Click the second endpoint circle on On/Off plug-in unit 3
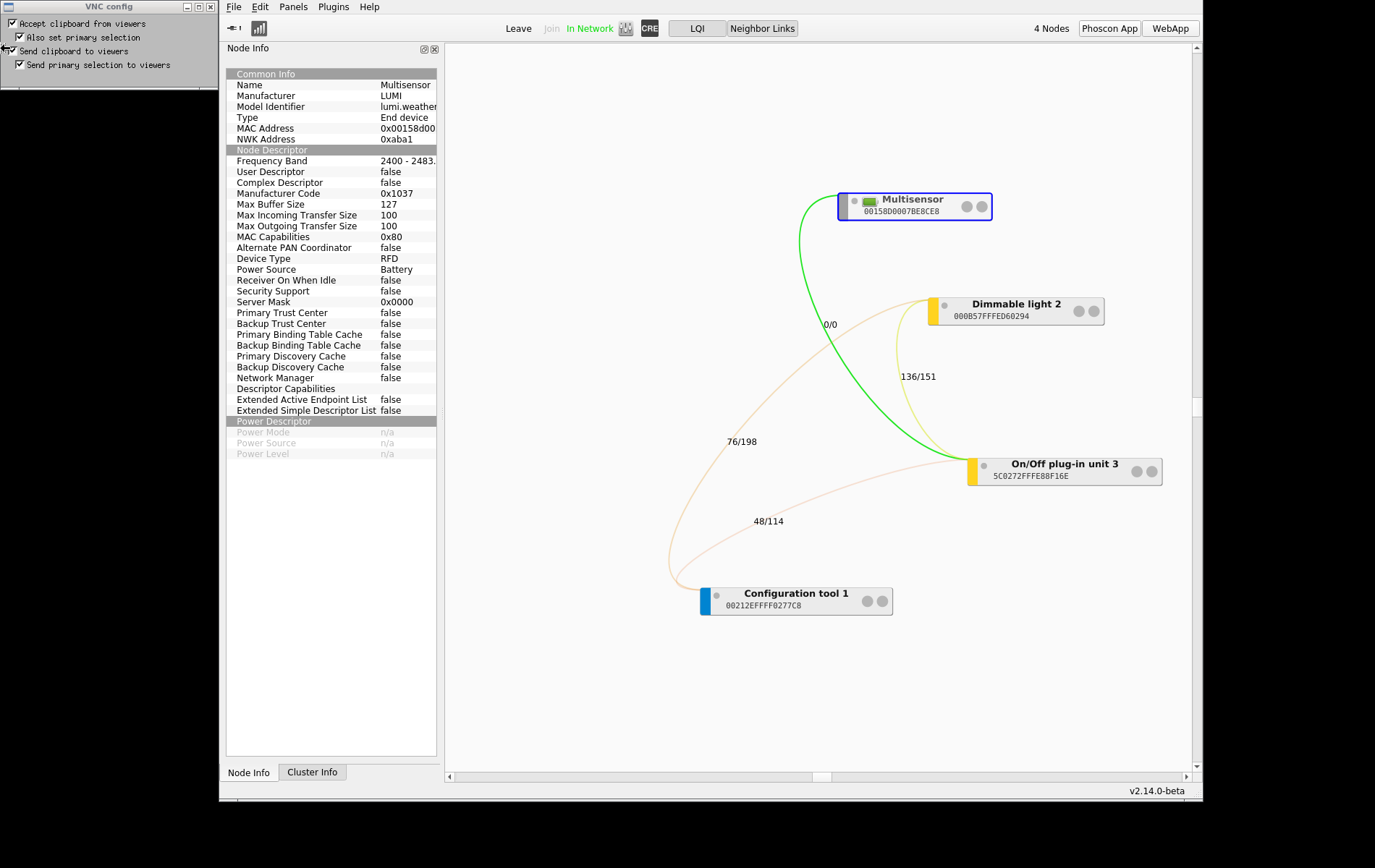Screen dimensions: 1375x868 click(1152, 472)
